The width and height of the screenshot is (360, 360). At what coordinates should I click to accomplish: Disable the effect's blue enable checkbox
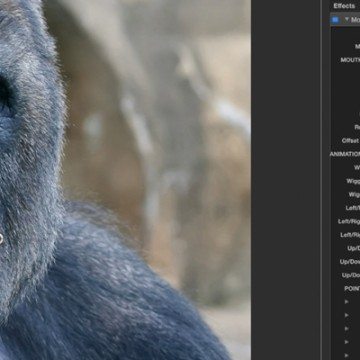tap(335, 20)
